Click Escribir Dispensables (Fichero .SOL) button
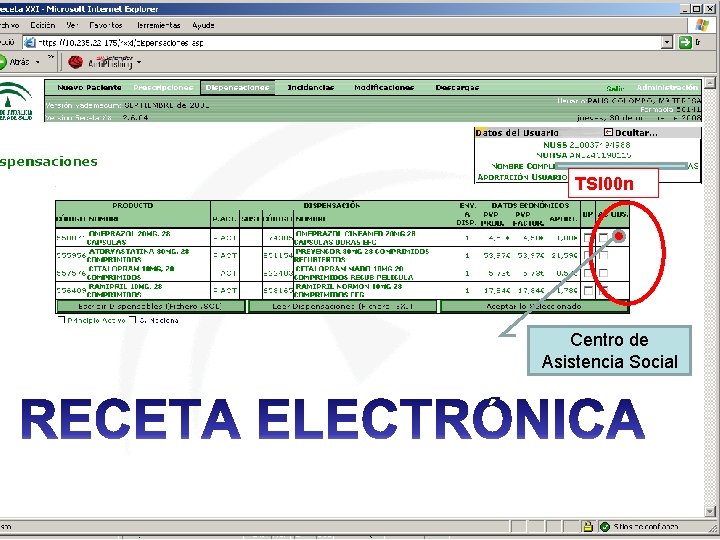The height and width of the screenshot is (540, 720). (150, 306)
